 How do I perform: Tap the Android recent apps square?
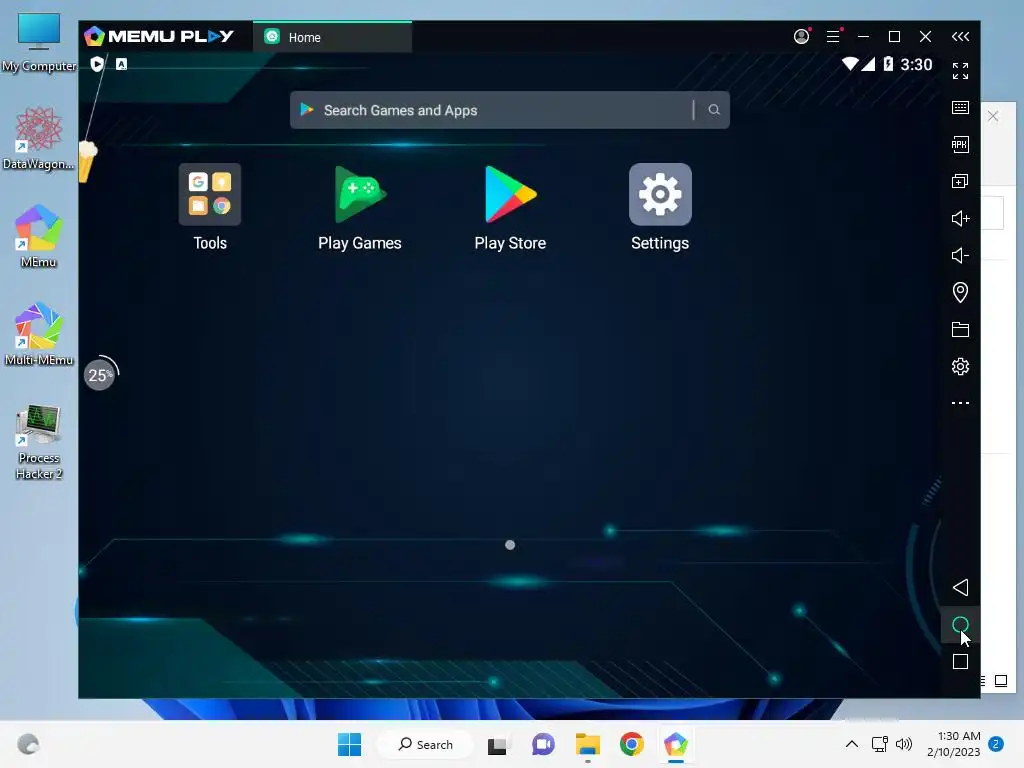coord(960,662)
